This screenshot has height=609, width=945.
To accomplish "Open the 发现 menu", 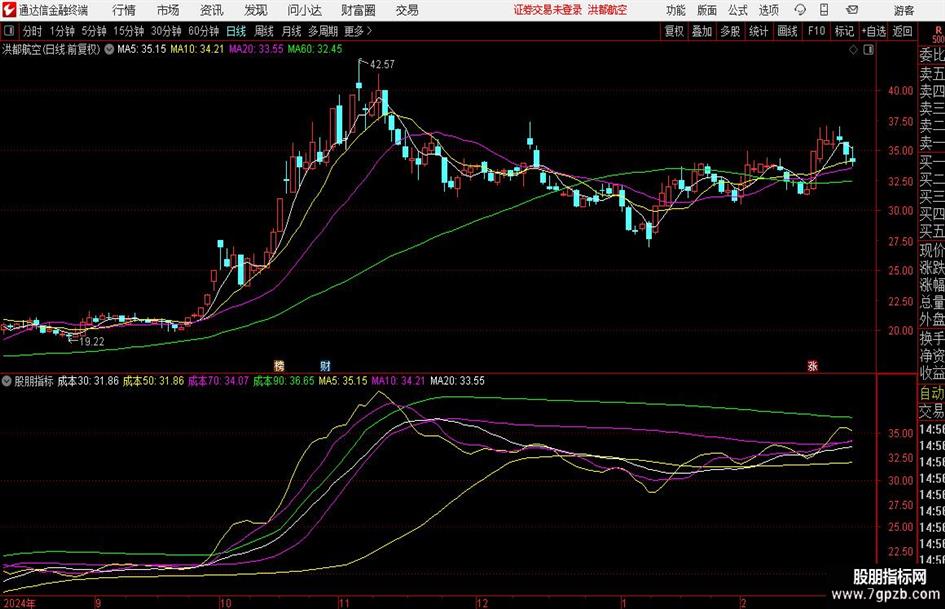I will (256, 10).
